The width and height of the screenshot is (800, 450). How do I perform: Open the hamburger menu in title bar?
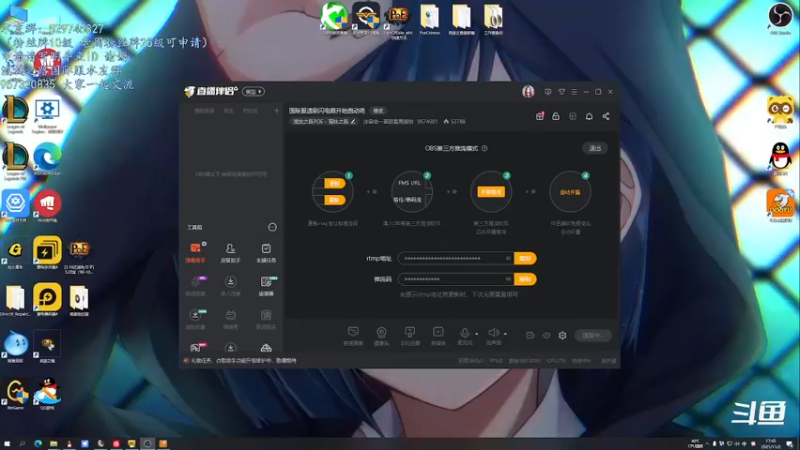[574, 92]
